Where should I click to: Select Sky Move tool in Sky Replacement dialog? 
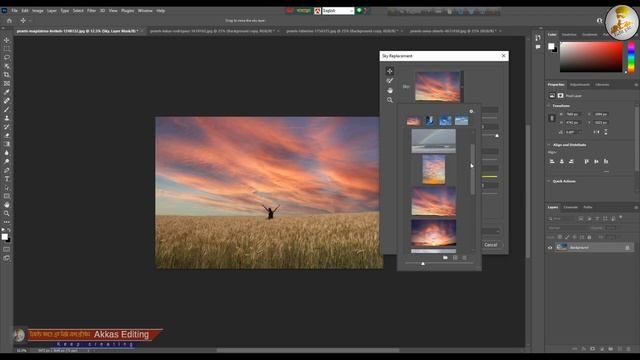click(390, 71)
